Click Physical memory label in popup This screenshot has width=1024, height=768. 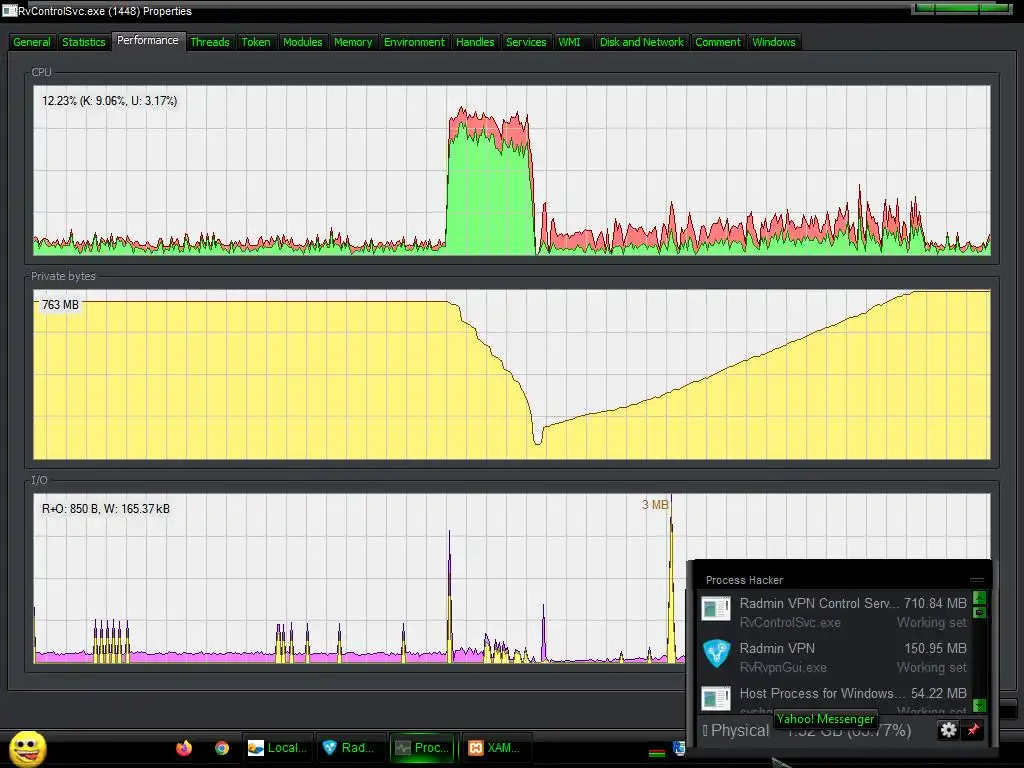(740, 730)
